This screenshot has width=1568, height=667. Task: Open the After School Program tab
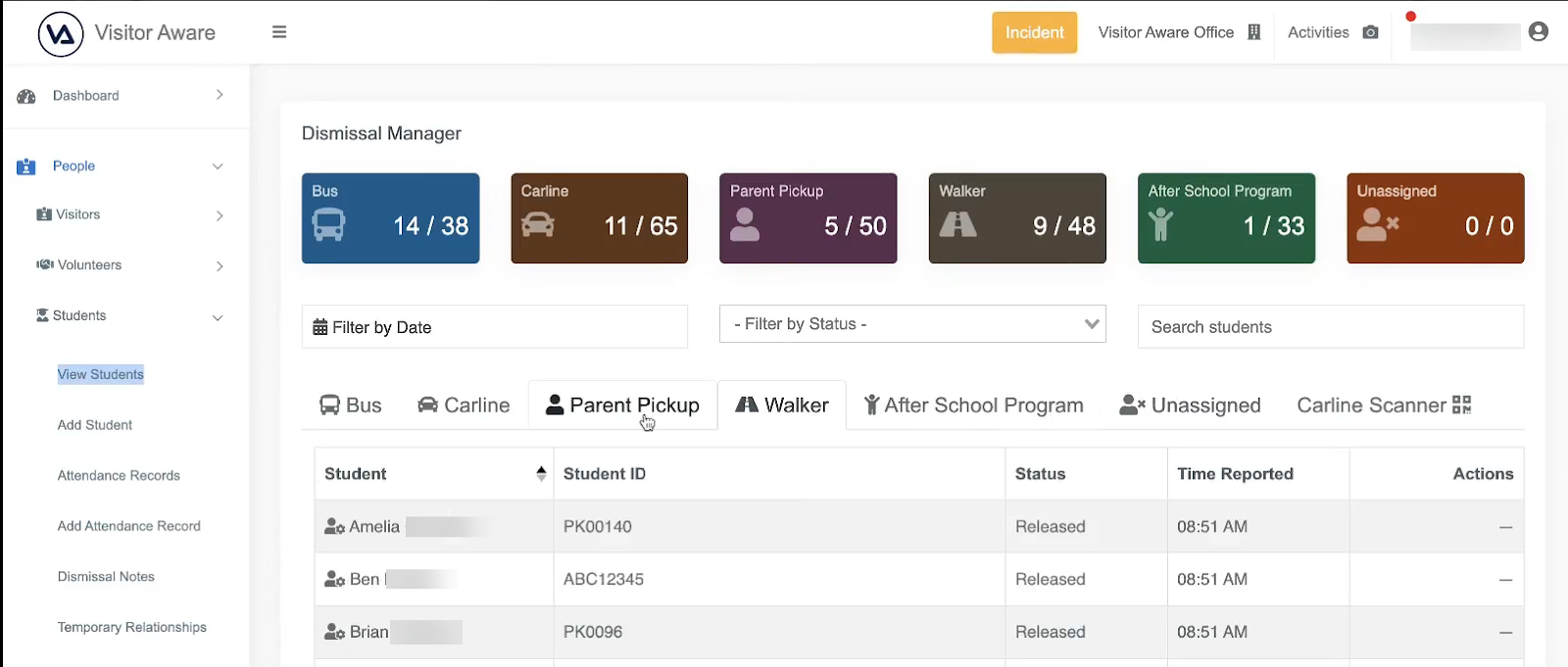[x=973, y=405]
